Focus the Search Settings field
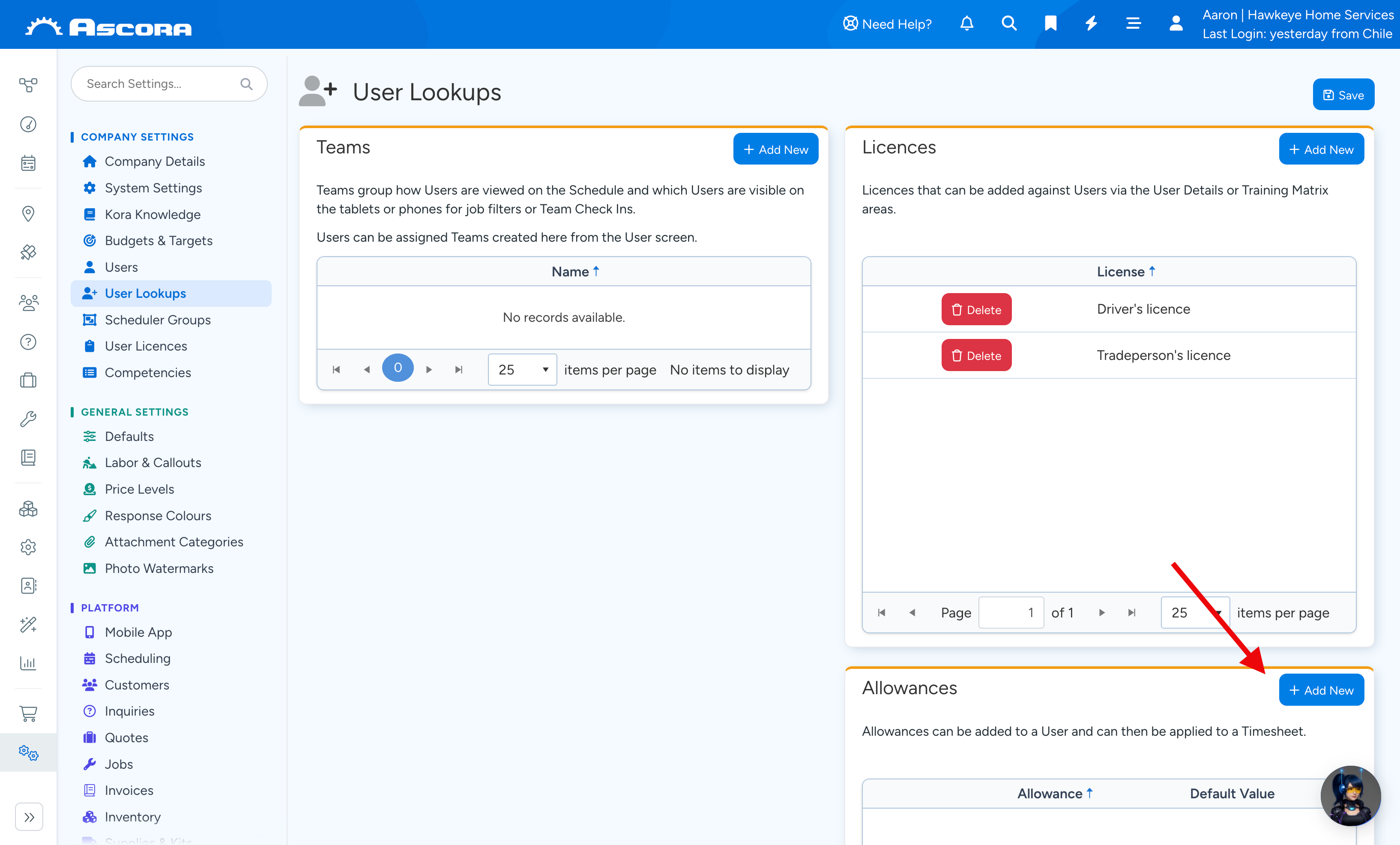This screenshot has width=1400, height=845. click(169, 84)
